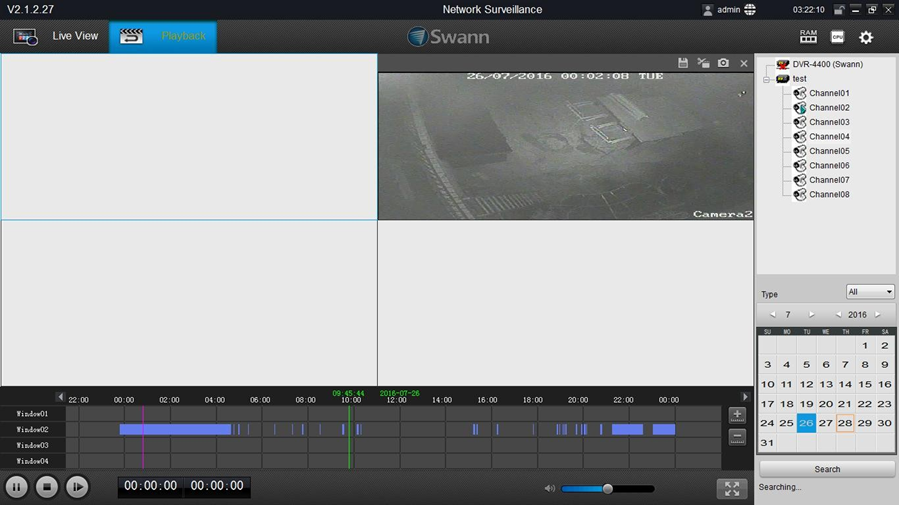This screenshot has width=899, height=505.
Task: Collapse the test device tree node
Action: tap(767, 79)
